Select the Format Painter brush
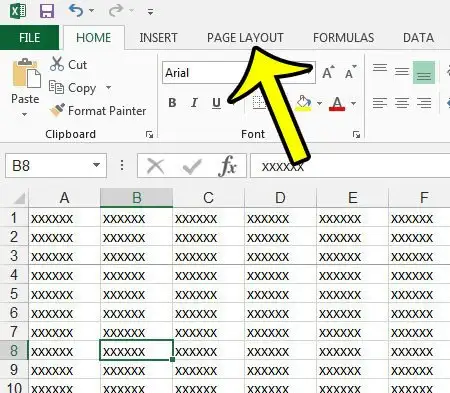 57,110
